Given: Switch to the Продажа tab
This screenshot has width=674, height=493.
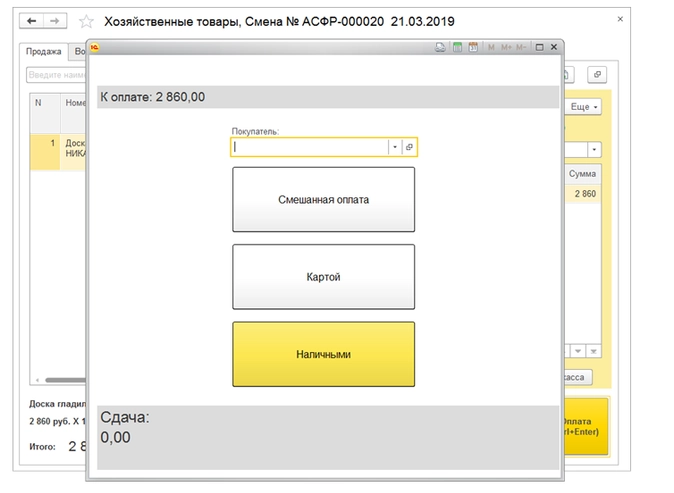Looking at the screenshot, I should coord(44,52).
